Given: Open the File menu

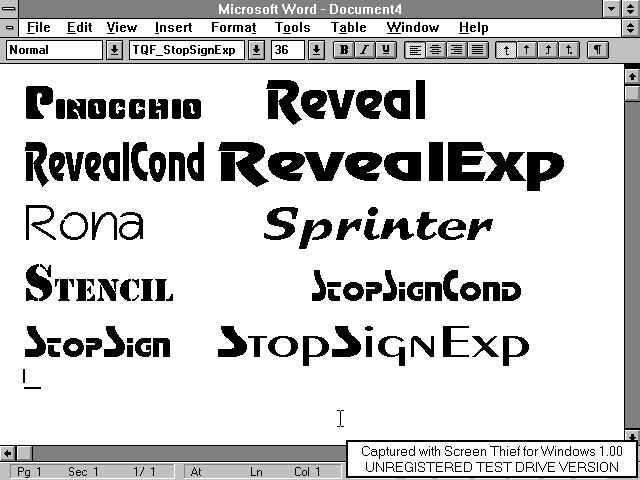Looking at the screenshot, I should coord(38,27).
